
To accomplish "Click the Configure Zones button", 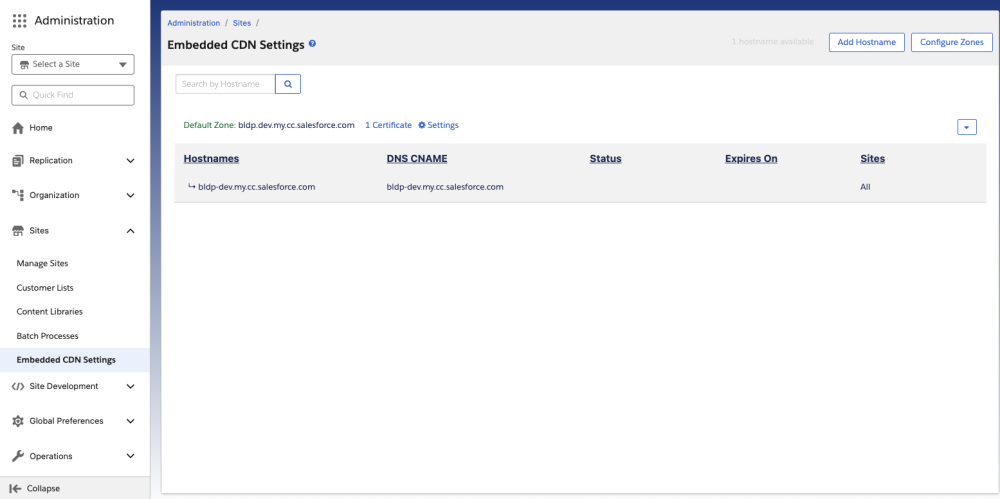I will click(951, 42).
